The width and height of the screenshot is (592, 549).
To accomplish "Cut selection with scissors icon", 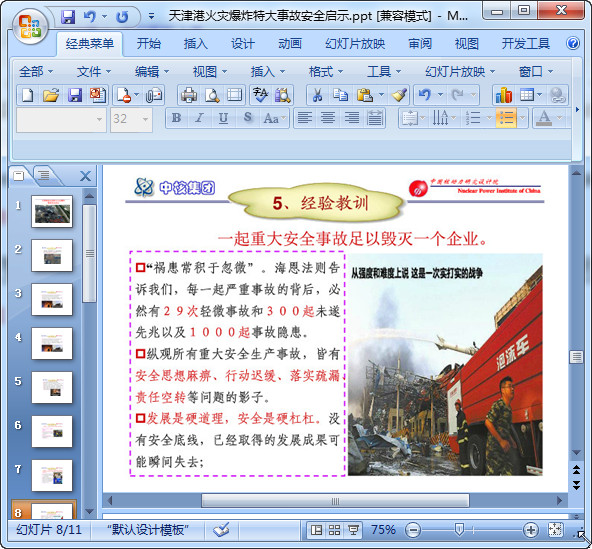I will [x=318, y=95].
